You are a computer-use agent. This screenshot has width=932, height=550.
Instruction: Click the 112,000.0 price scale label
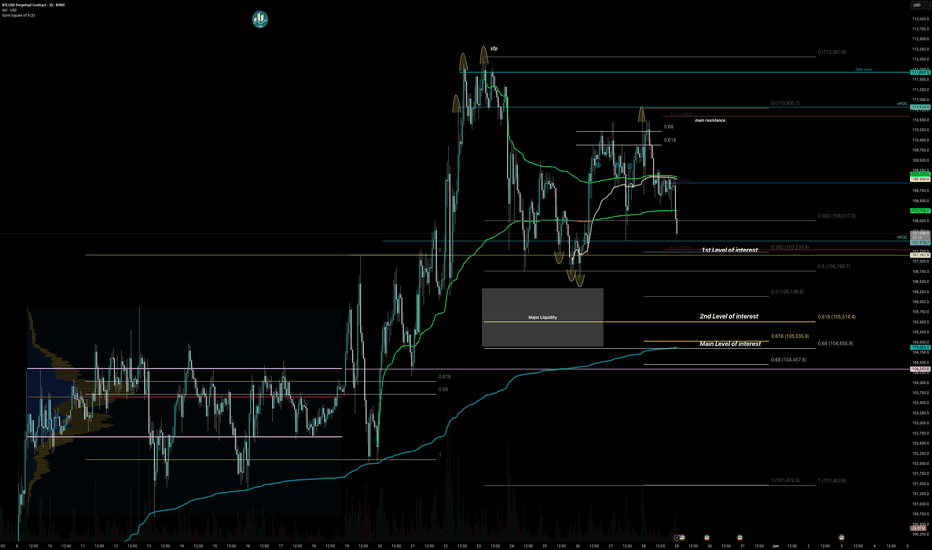click(921, 59)
